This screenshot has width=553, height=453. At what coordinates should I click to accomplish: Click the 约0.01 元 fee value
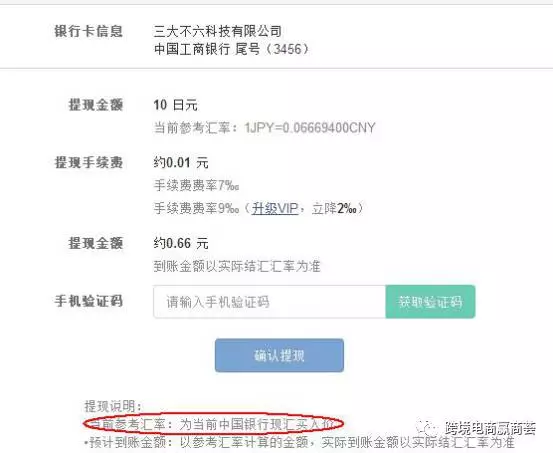coord(181,163)
